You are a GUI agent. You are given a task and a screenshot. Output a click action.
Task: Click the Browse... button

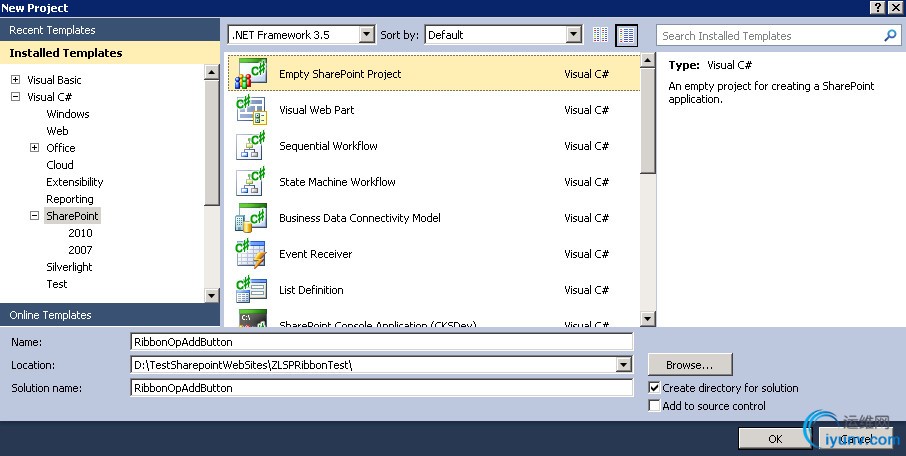click(690, 365)
